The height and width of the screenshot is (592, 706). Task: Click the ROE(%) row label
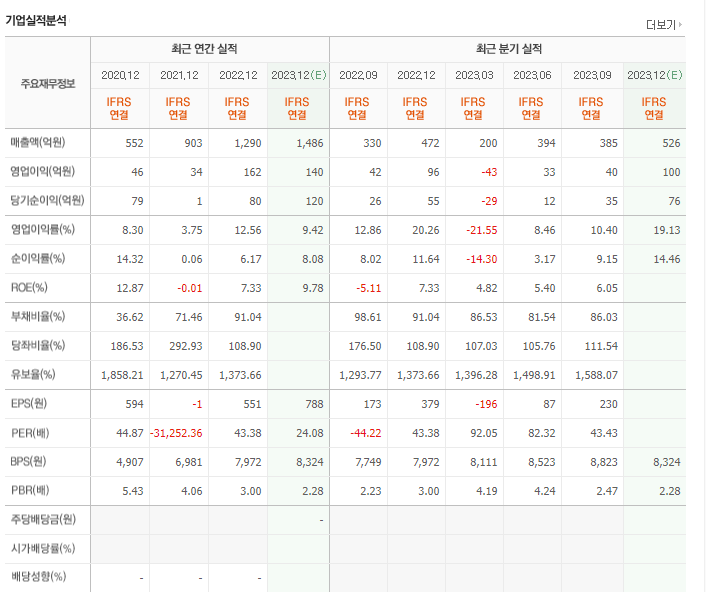[x=29, y=287]
